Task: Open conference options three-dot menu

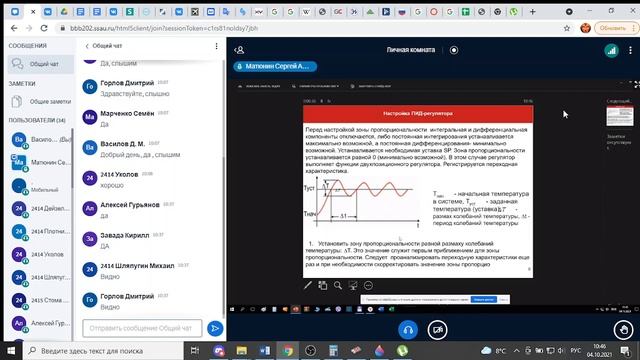Action: point(630,50)
